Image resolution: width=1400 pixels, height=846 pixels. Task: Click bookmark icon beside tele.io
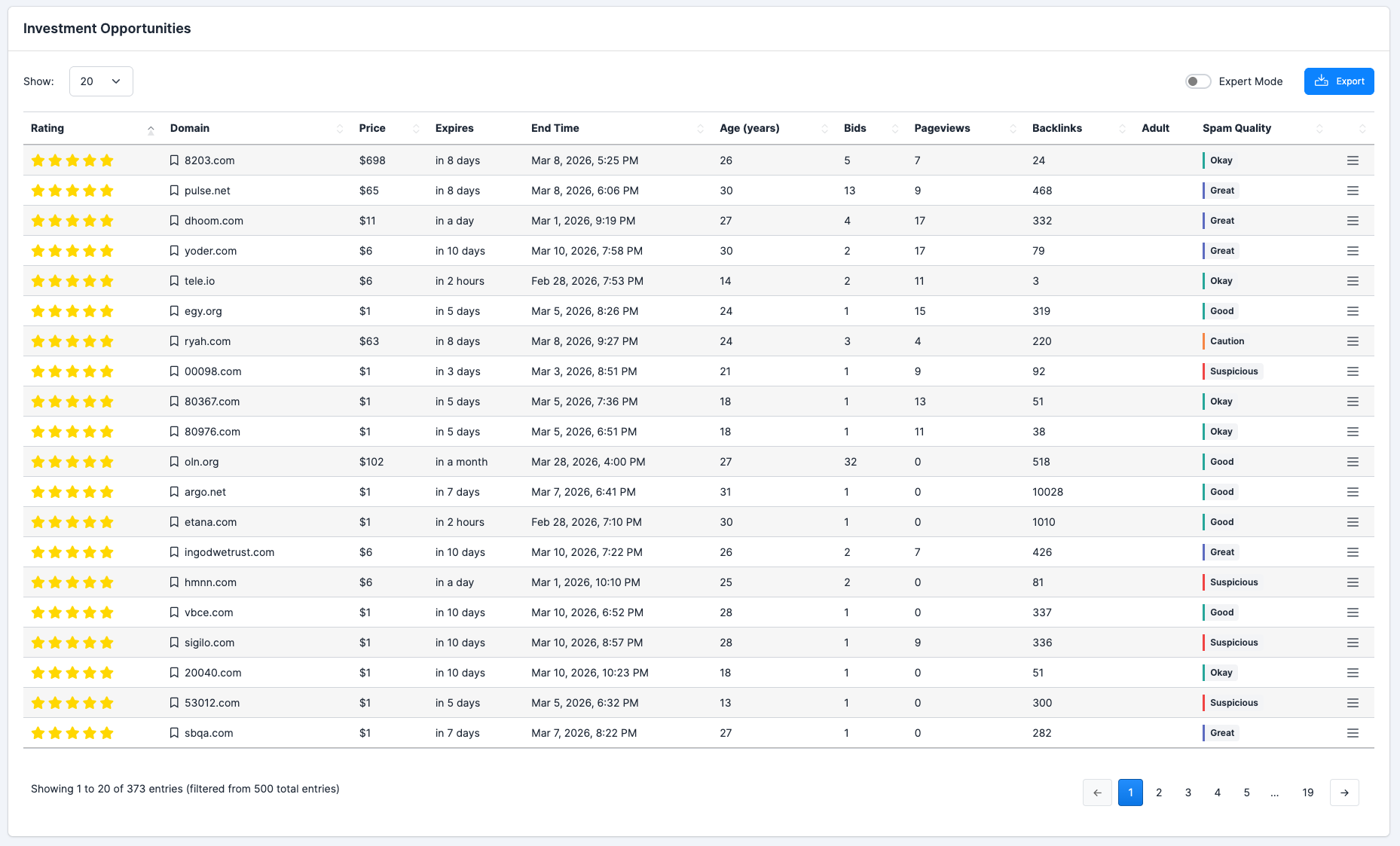pos(174,281)
